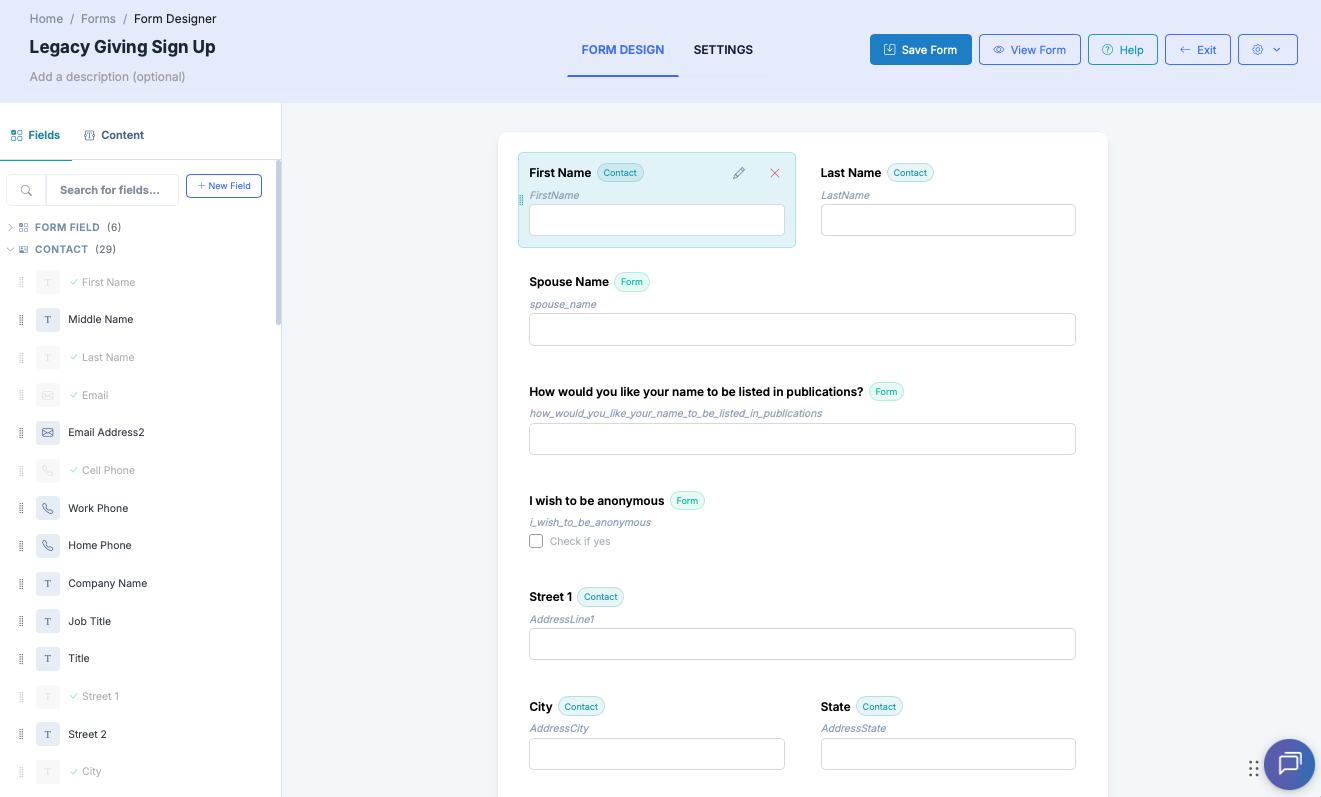Click the Company Name text type icon
The height and width of the screenshot is (797, 1321).
coord(48,584)
